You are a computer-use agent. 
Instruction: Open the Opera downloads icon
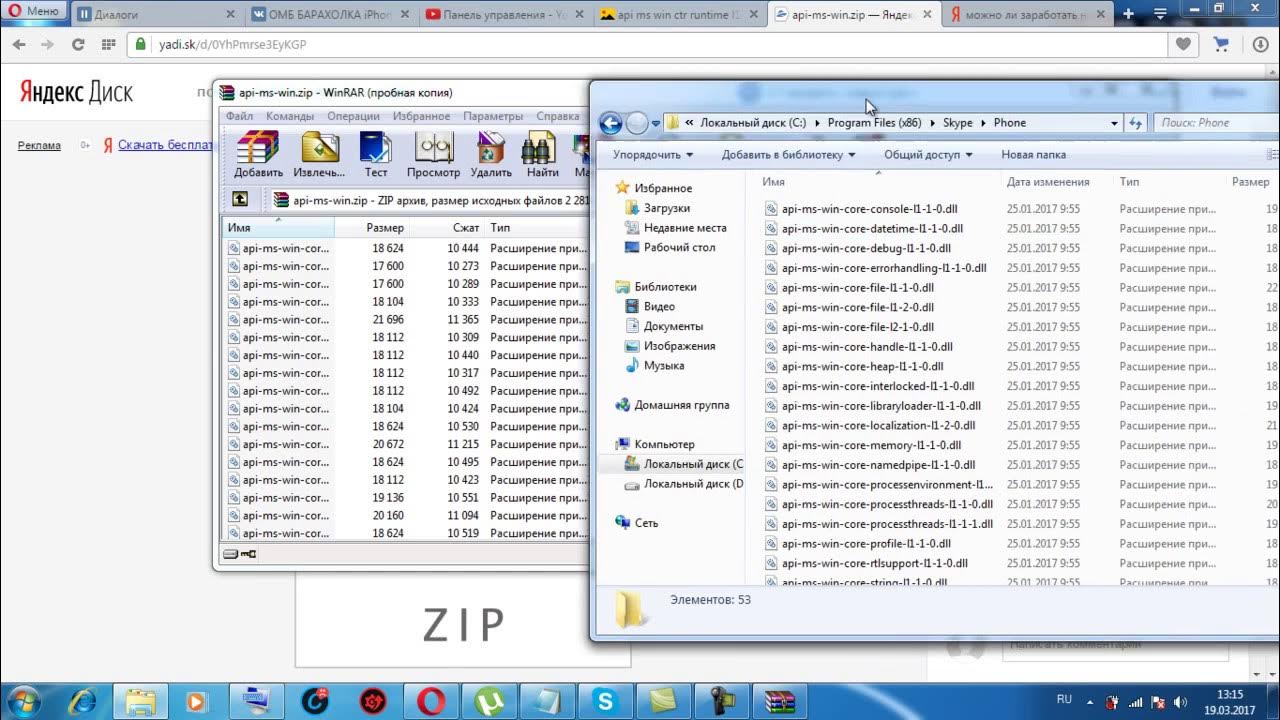[x=1260, y=45]
